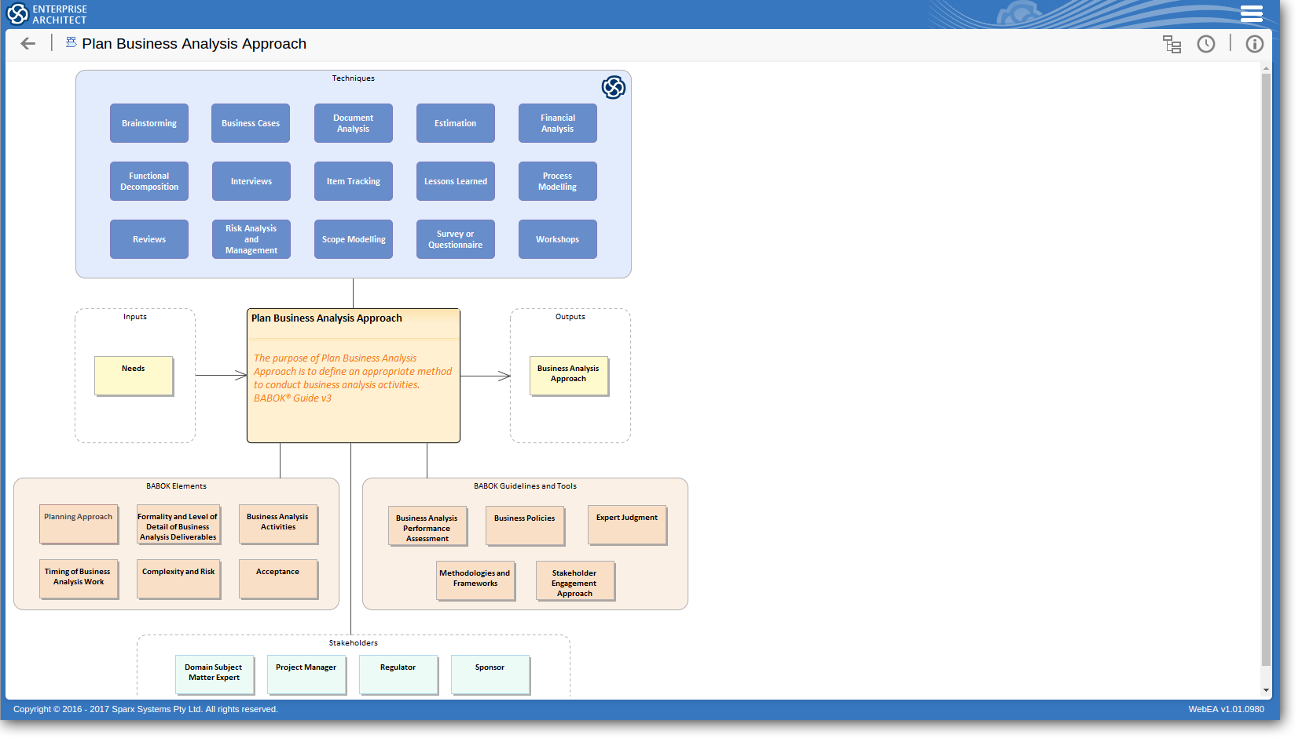This screenshot has height=750, width=1310.
Task: Select the Project Manager stakeholder
Action: click(306, 674)
